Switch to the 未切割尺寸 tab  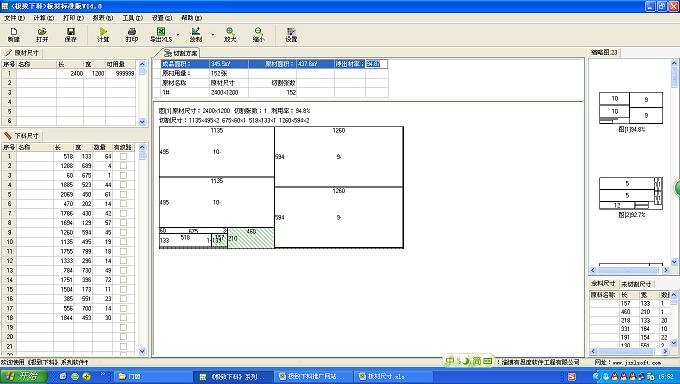pos(636,284)
